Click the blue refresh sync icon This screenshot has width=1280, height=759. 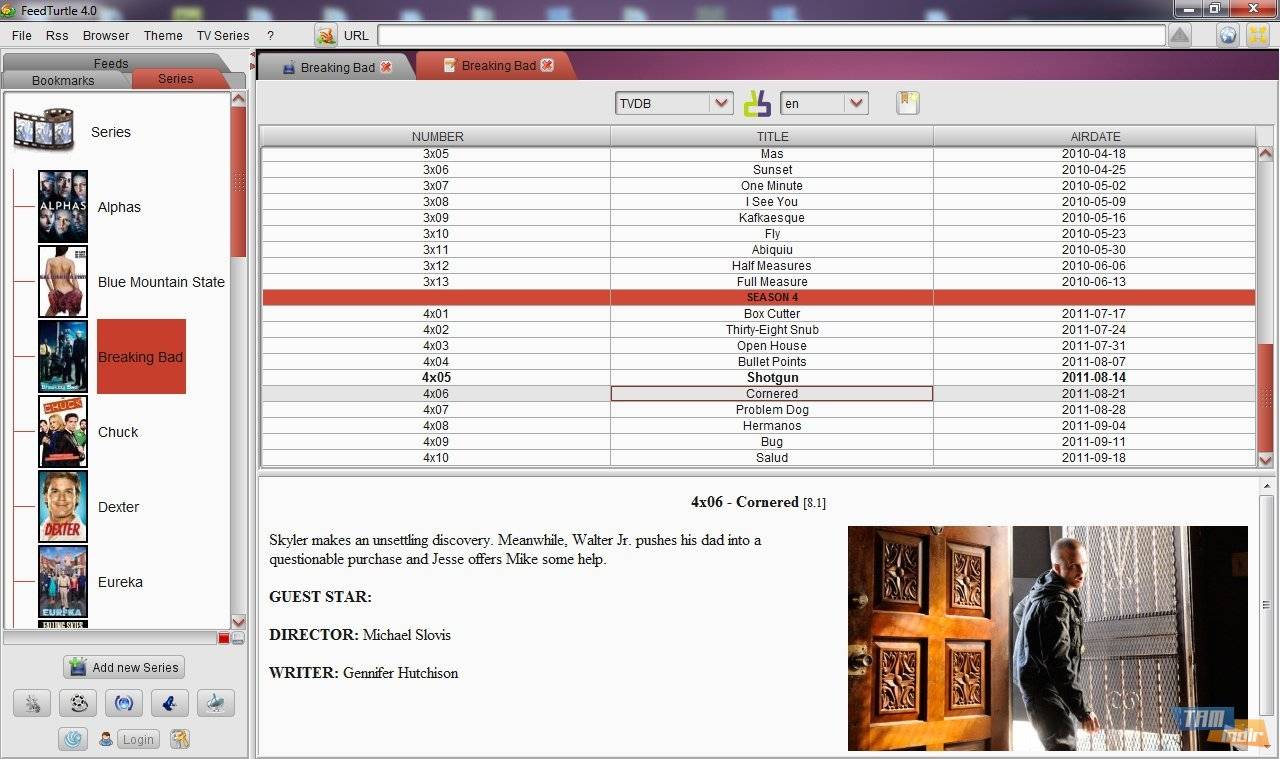click(124, 703)
